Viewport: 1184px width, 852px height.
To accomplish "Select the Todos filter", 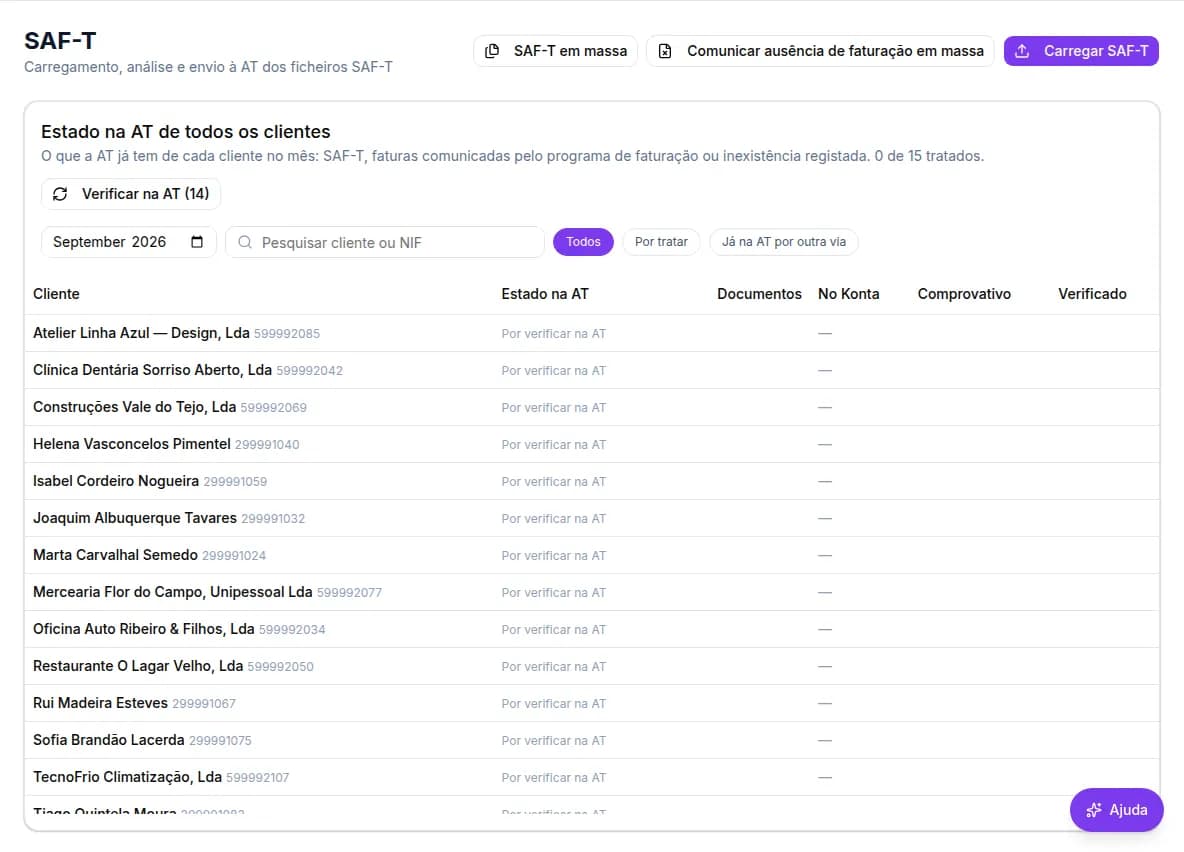I will 583,242.
